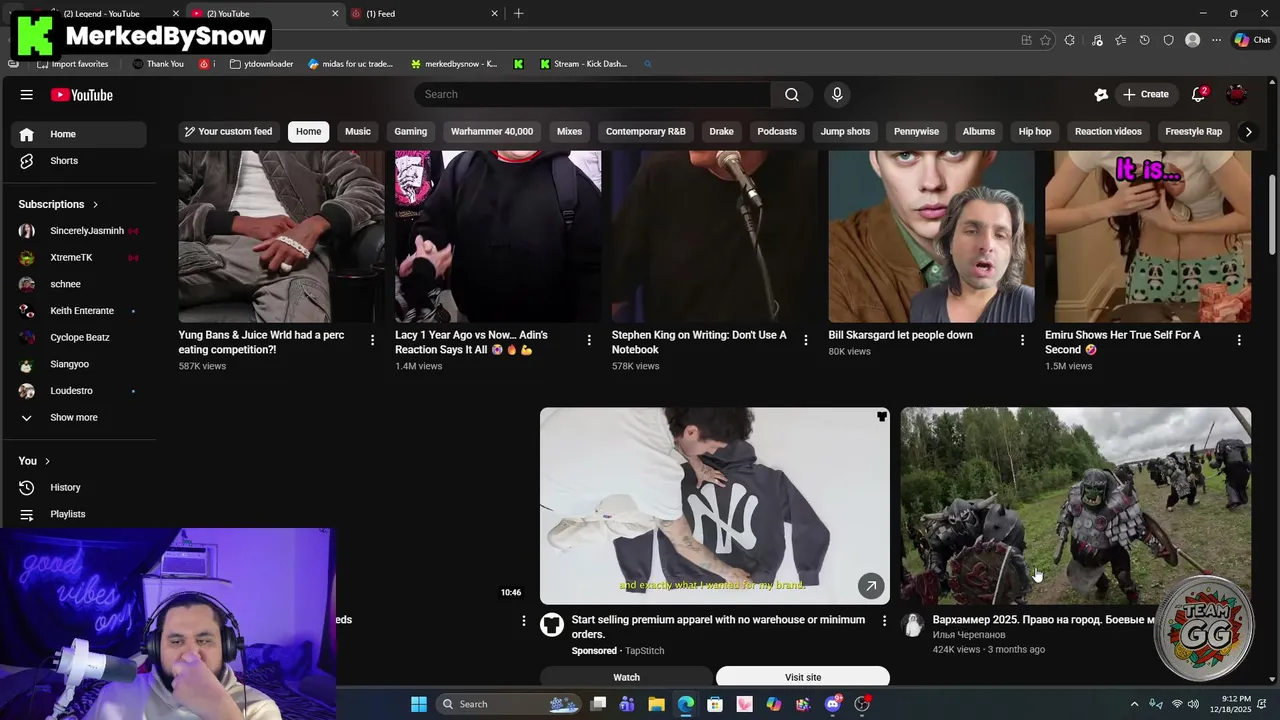Click the YouTube search field
The width and height of the screenshot is (1280, 720).
tap(592, 94)
